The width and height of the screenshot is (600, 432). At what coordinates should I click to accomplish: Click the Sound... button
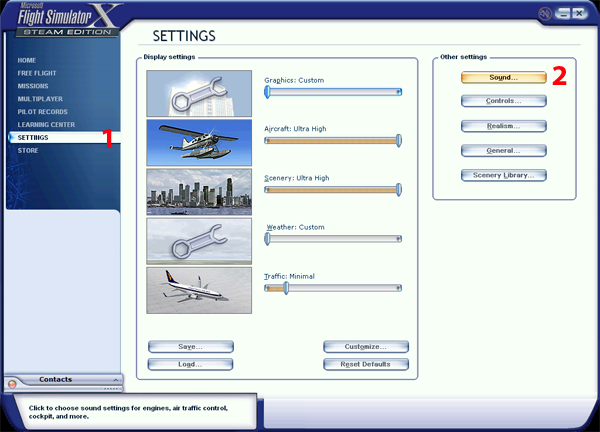click(504, 77)
